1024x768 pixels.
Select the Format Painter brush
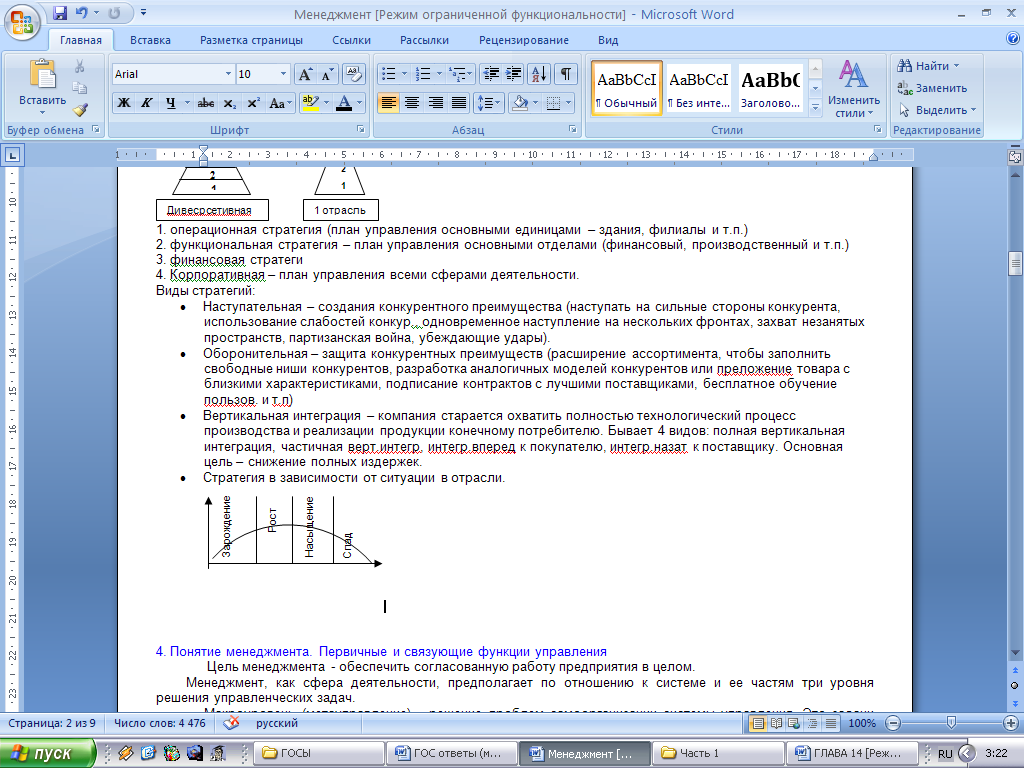(80, 110)
